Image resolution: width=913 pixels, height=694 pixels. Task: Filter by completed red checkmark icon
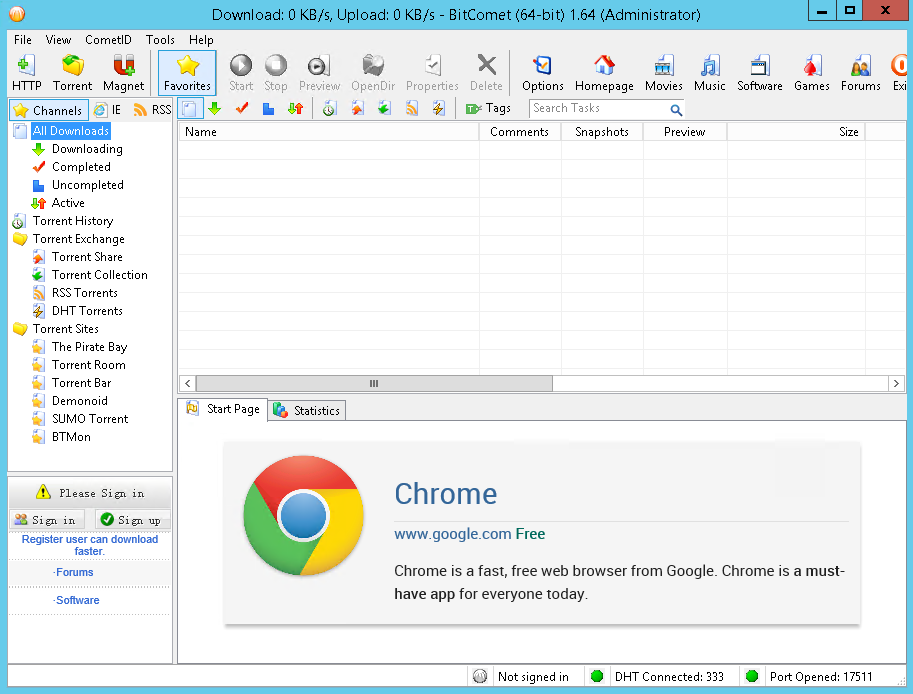pyautogui.click(x=242, y=108)
